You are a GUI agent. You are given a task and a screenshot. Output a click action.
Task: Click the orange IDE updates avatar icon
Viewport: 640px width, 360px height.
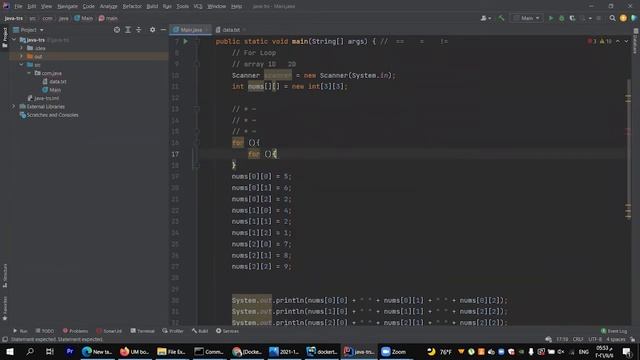click(x=623, y=18)
